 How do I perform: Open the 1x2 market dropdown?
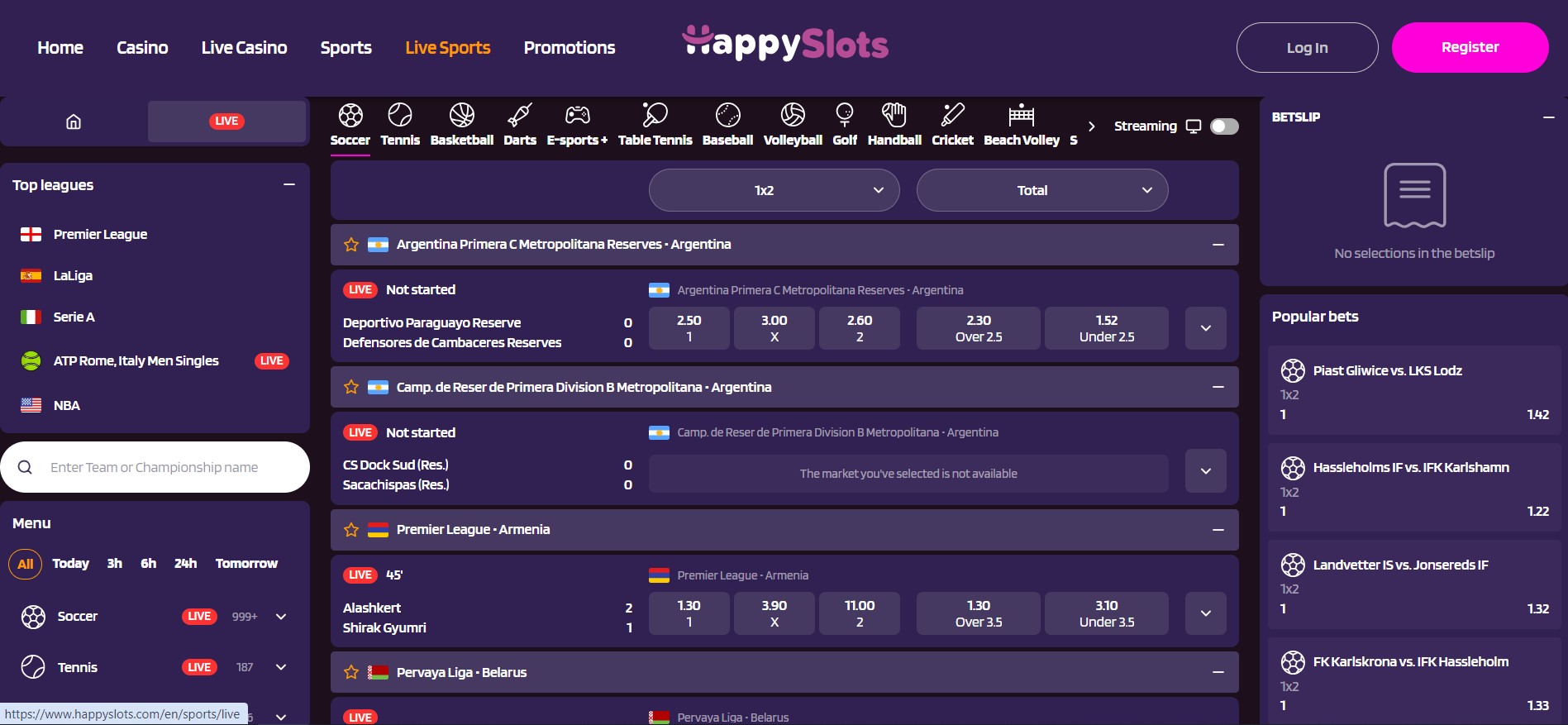click(774, 190)
